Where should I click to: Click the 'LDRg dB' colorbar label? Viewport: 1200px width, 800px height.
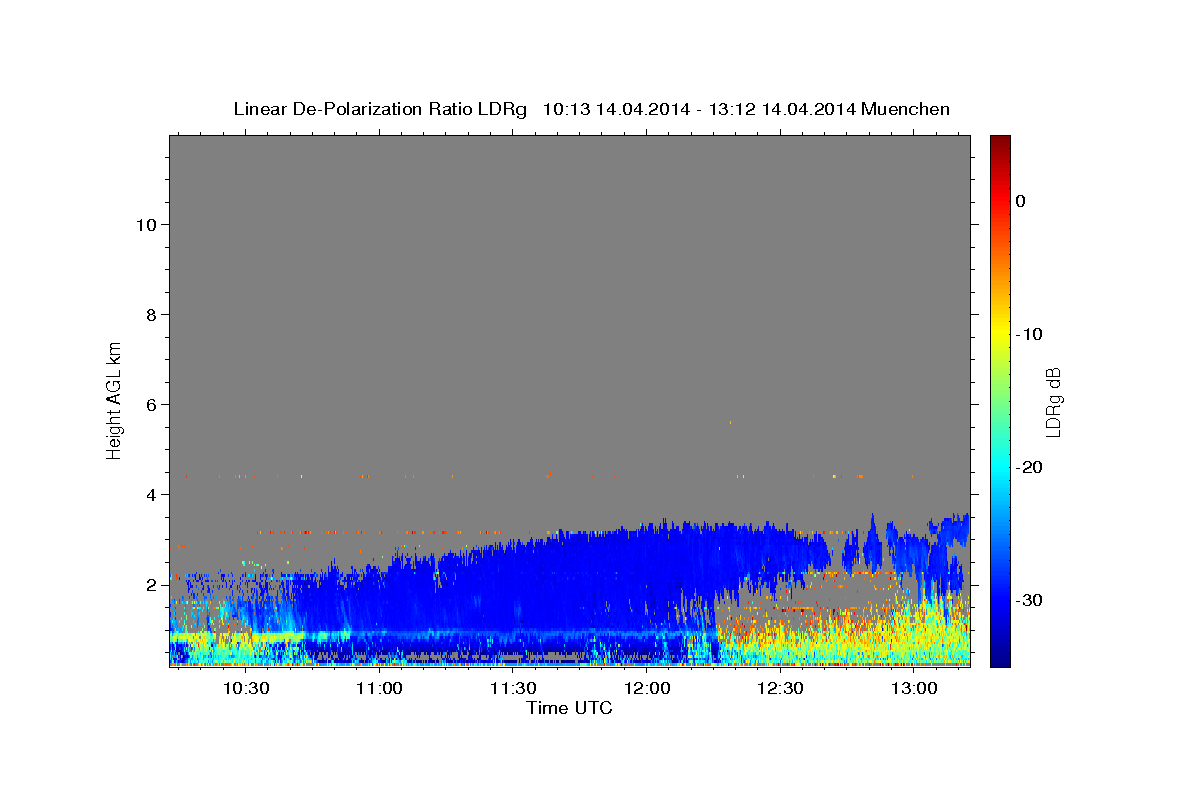tap(1053, 402)
